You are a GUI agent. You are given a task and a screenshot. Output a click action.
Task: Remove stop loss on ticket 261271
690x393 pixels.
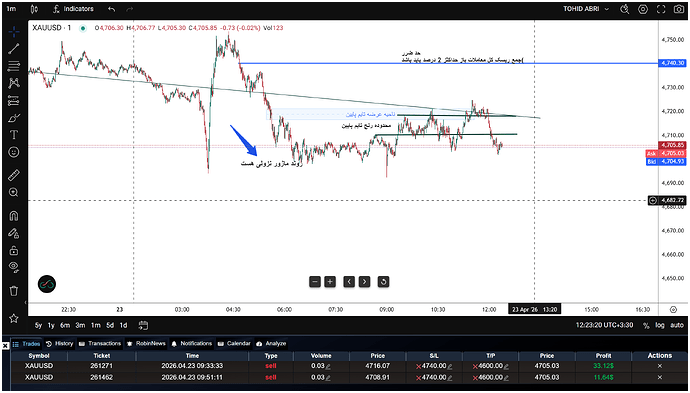tap(418, 366)
